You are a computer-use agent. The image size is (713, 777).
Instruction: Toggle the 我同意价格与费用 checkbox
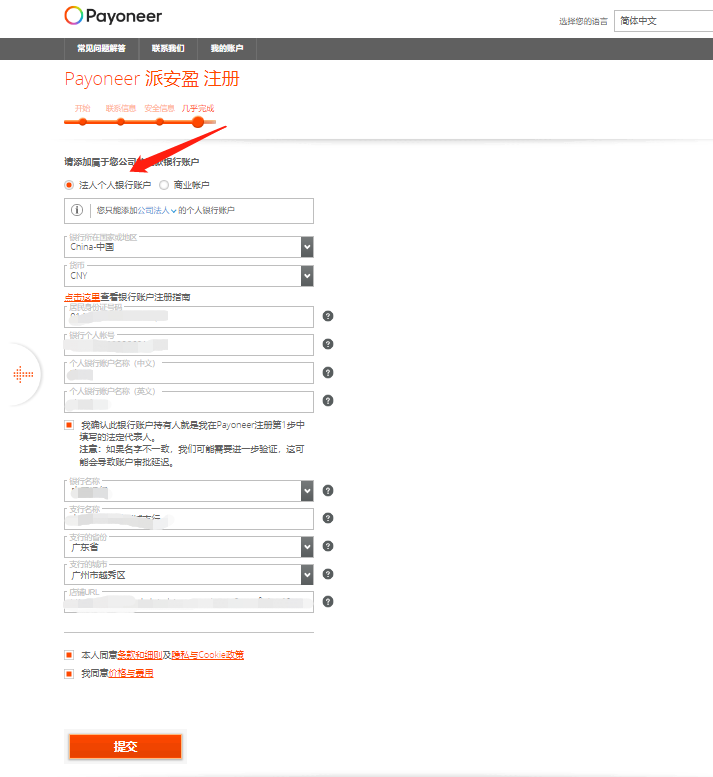tap(69, 673)
